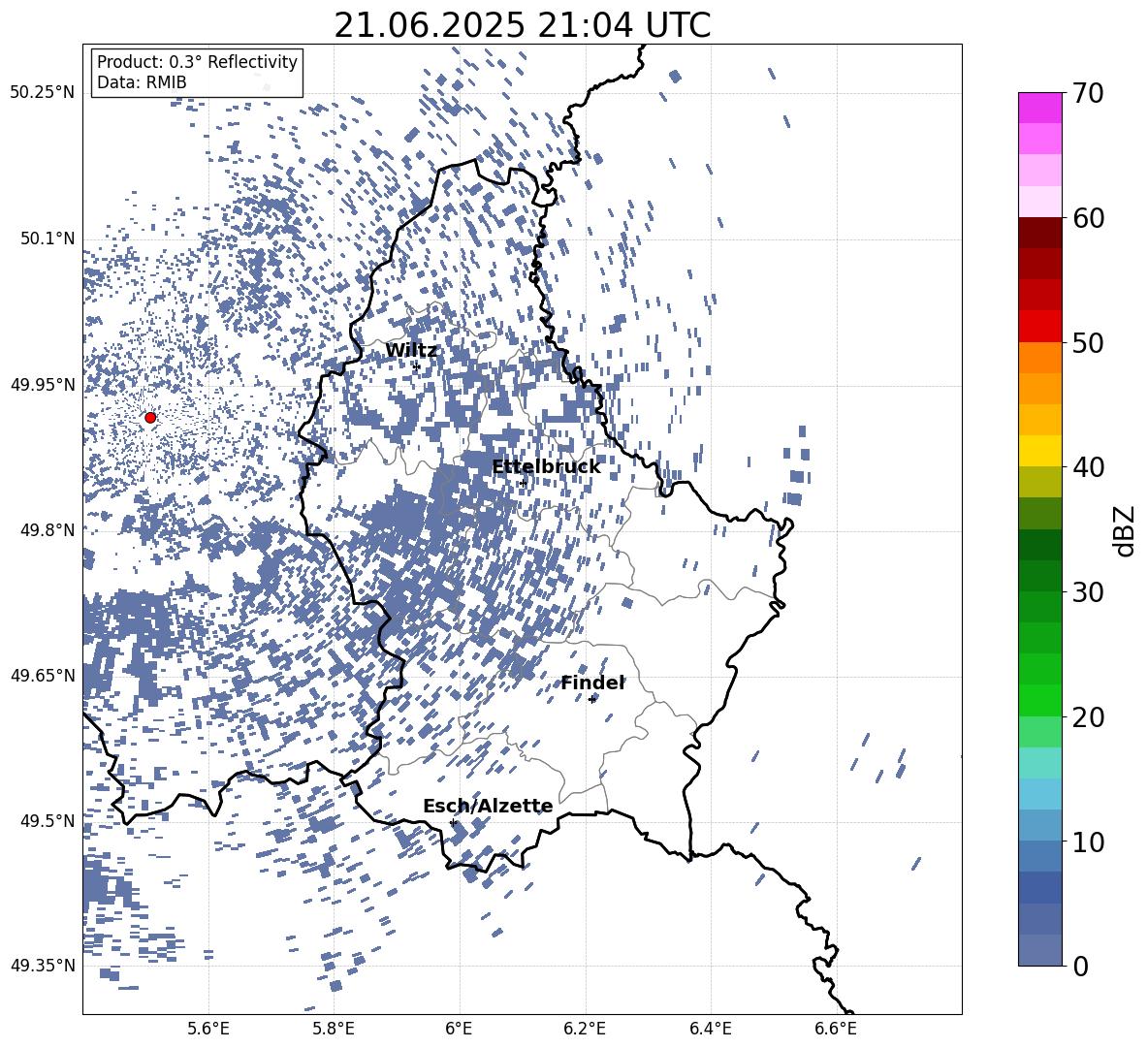Click the bright green colorbar band at 20
The image size is (1148, 1048).
coord(1039,700)
